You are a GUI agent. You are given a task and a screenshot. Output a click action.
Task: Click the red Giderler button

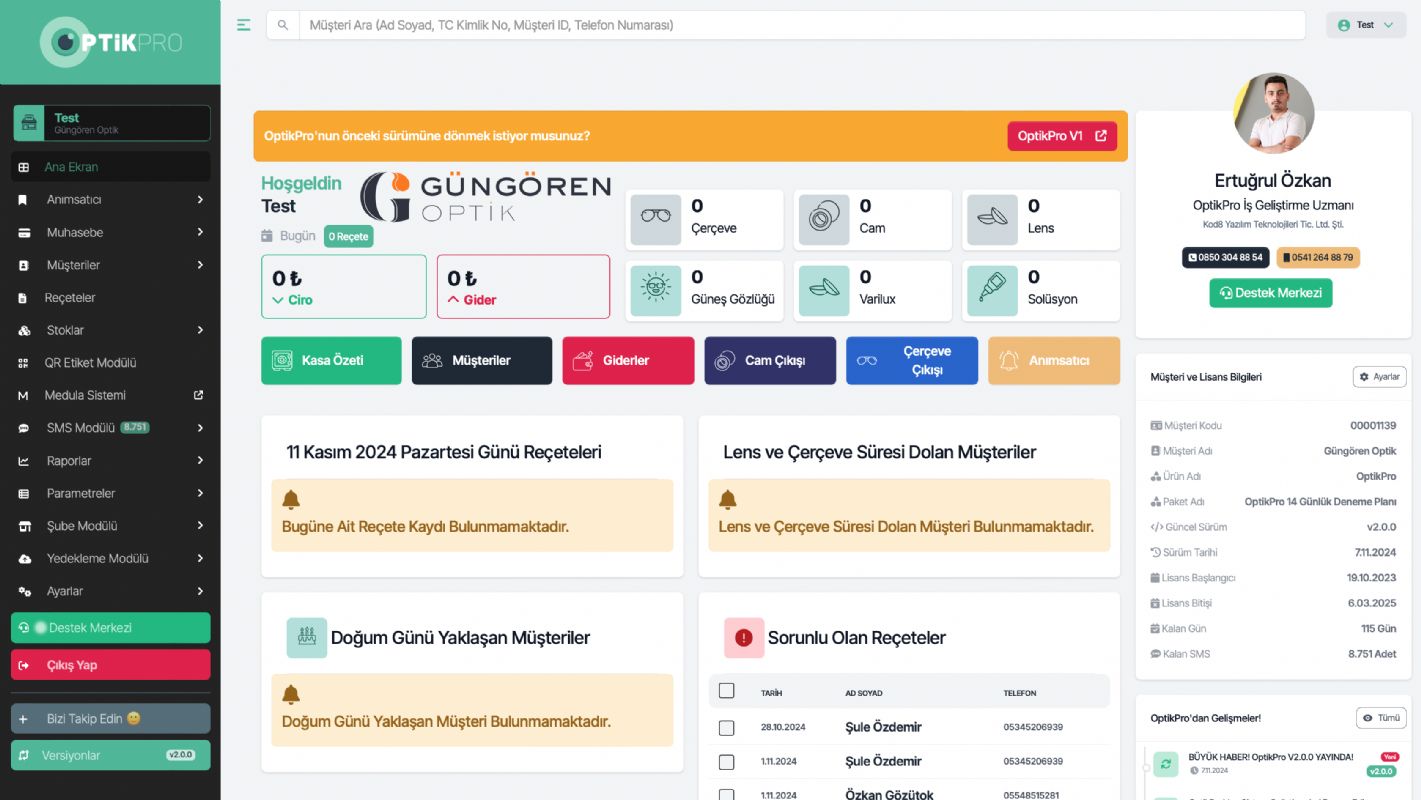[x=628, y=360]
